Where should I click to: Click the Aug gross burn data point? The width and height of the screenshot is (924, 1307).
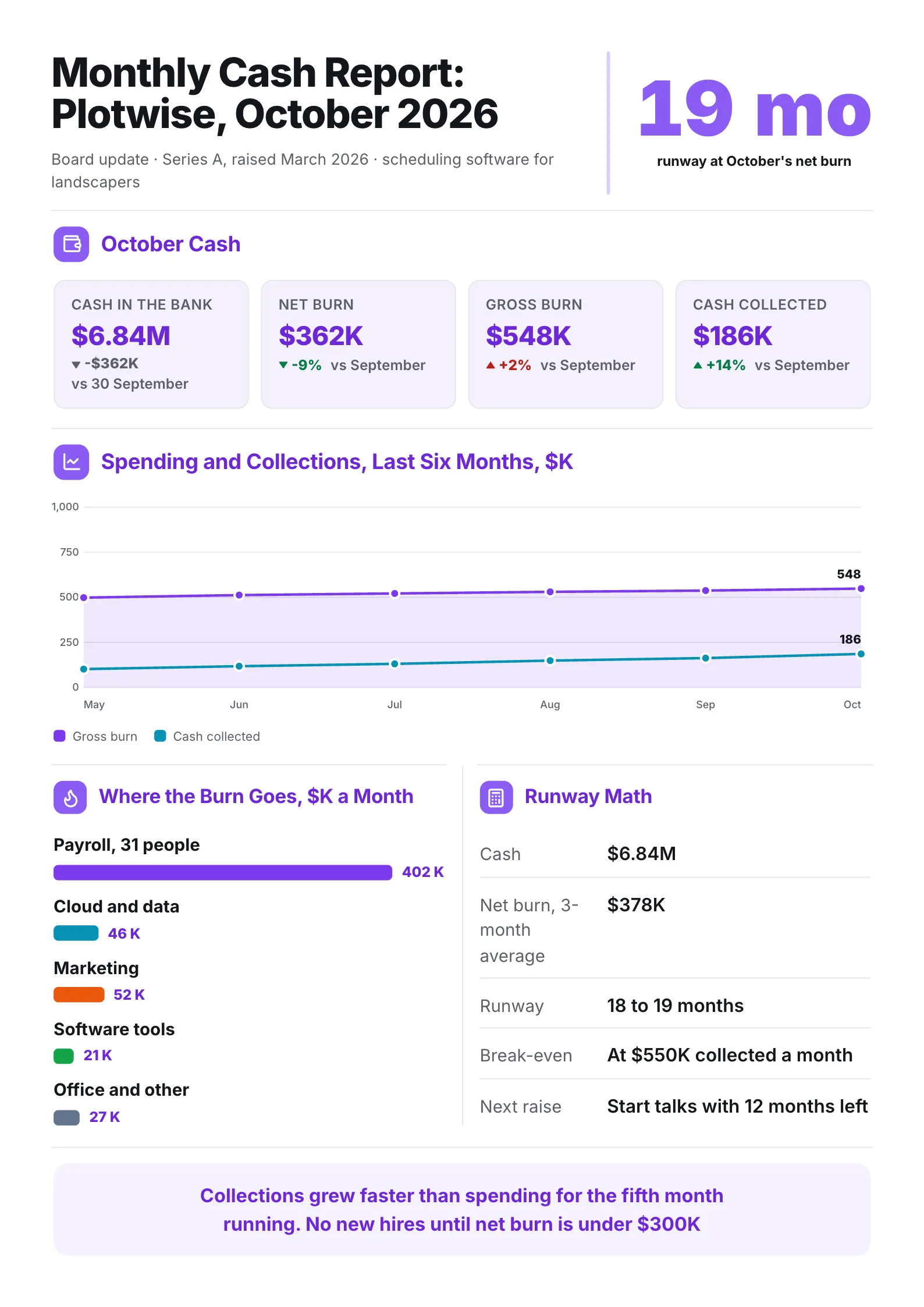pos(550,592)
